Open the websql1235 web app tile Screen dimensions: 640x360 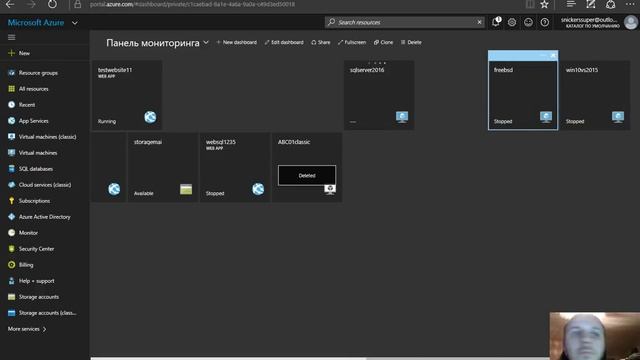point(235,167)
